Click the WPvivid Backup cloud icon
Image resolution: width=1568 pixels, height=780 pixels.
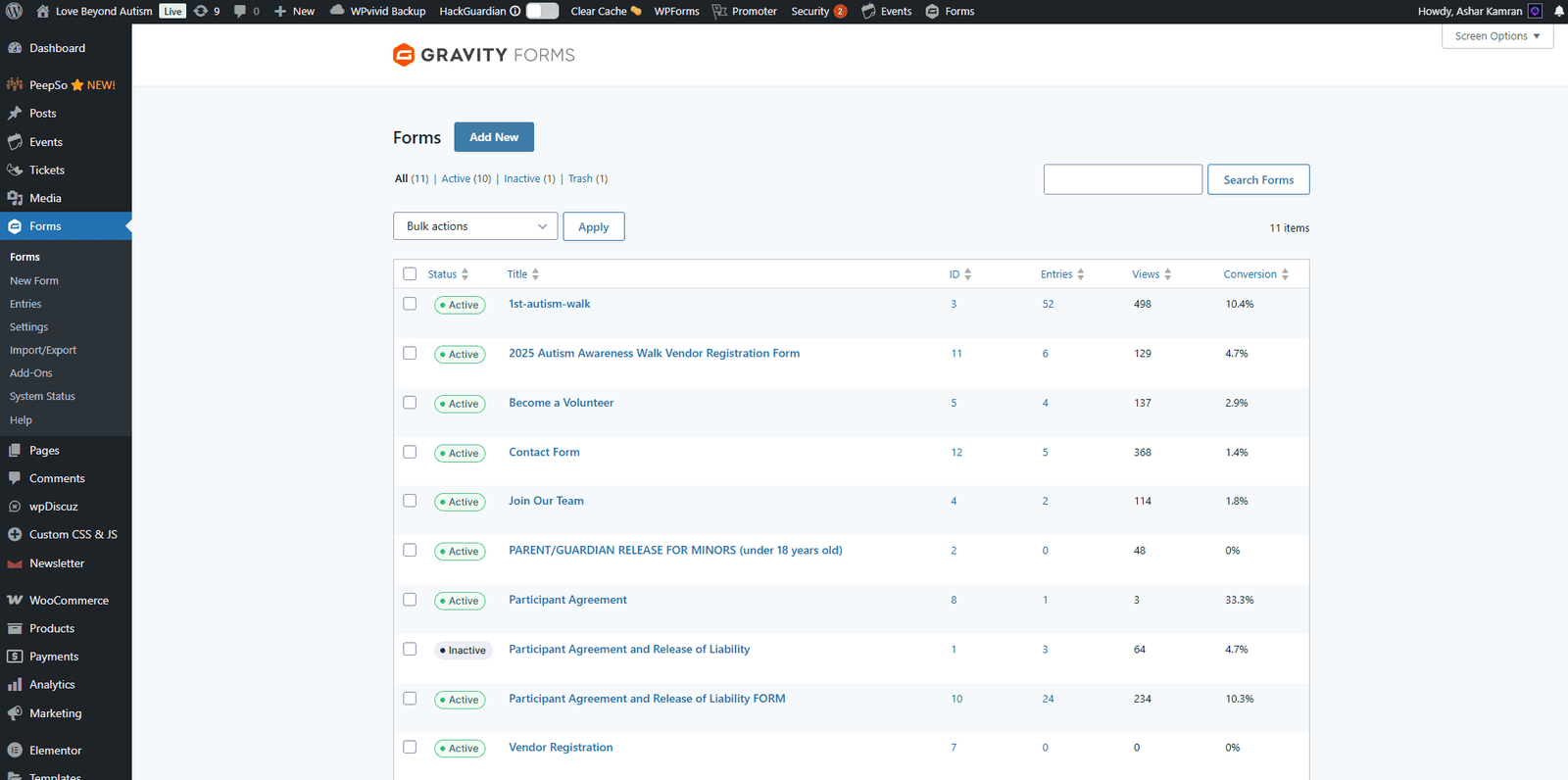[x=337, y=11]
